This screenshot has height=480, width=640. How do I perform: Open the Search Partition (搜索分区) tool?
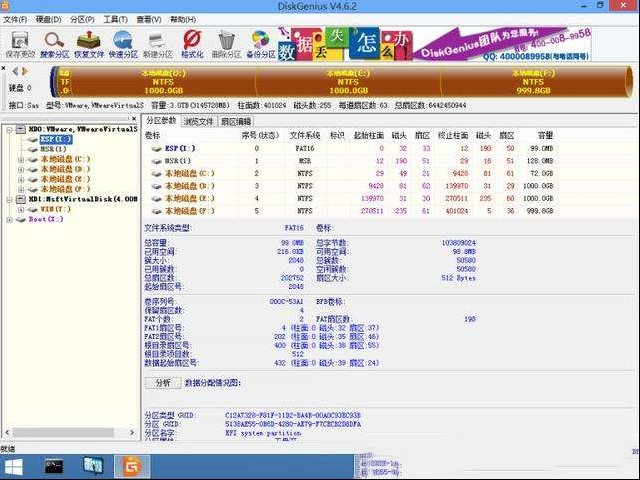tap(54, 44)
